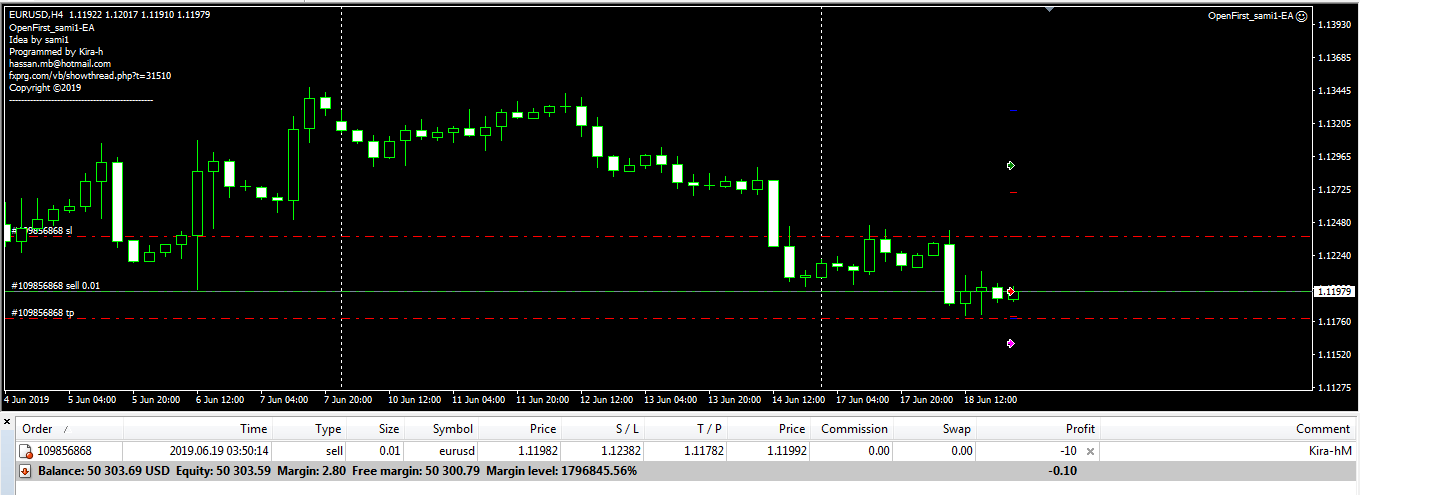The height and width of the screenshot is (495, 1436).
Task: Click the Symbol column header
Action: coord(452,428)
